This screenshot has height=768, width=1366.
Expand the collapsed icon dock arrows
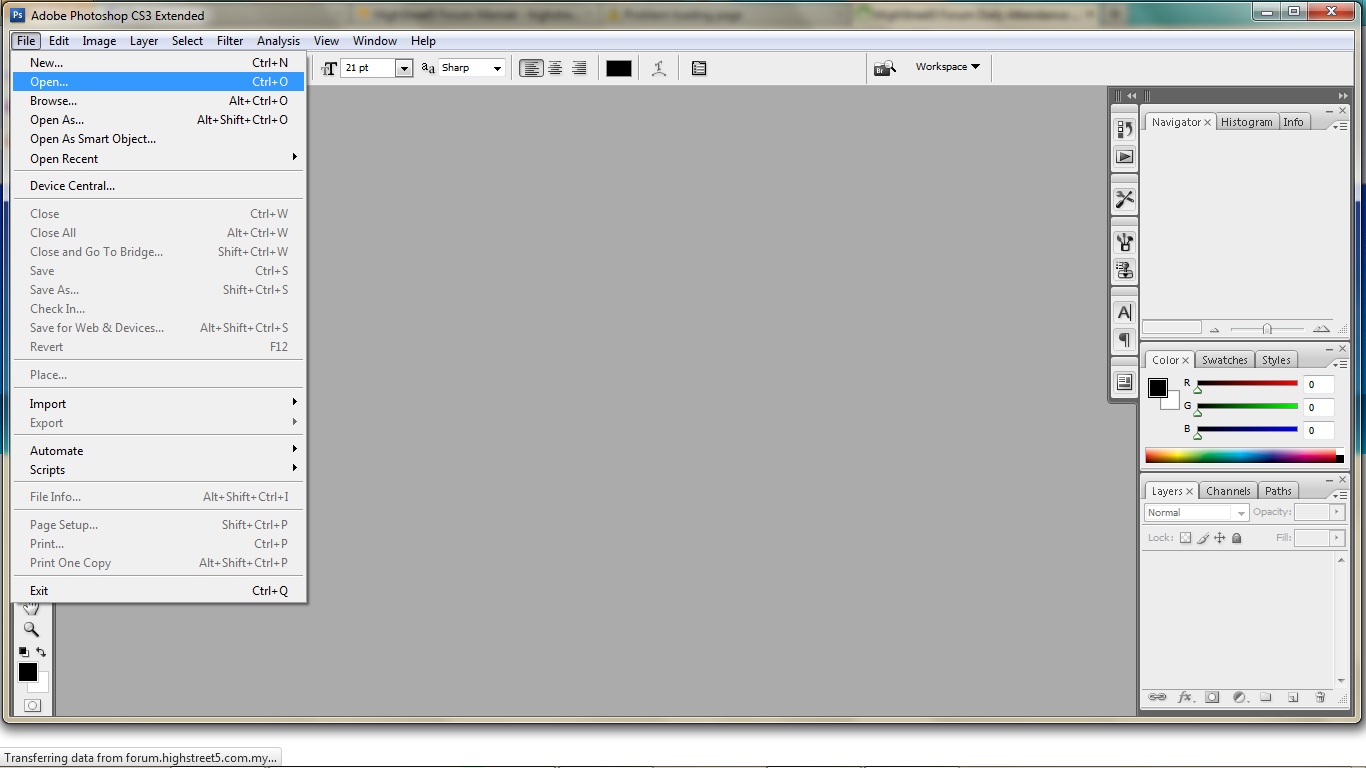1131,96
